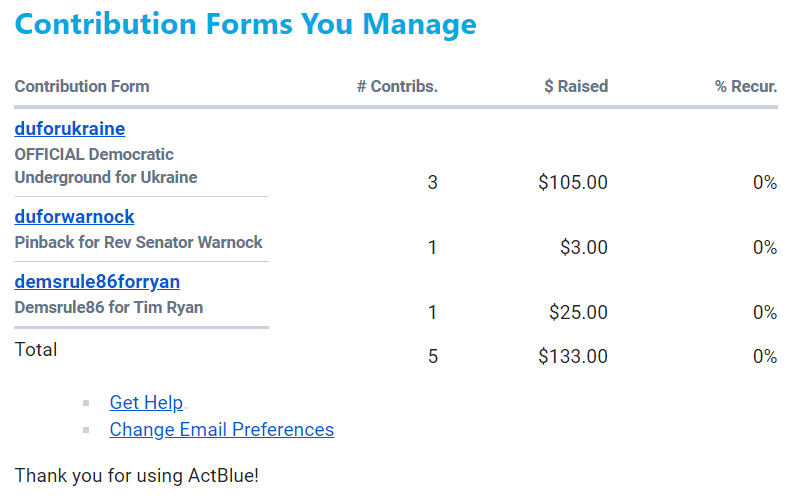Select the $133.00 total raised amount
Image resolution: width=806 pixels, height=496 pixels.
click(573, 356)
